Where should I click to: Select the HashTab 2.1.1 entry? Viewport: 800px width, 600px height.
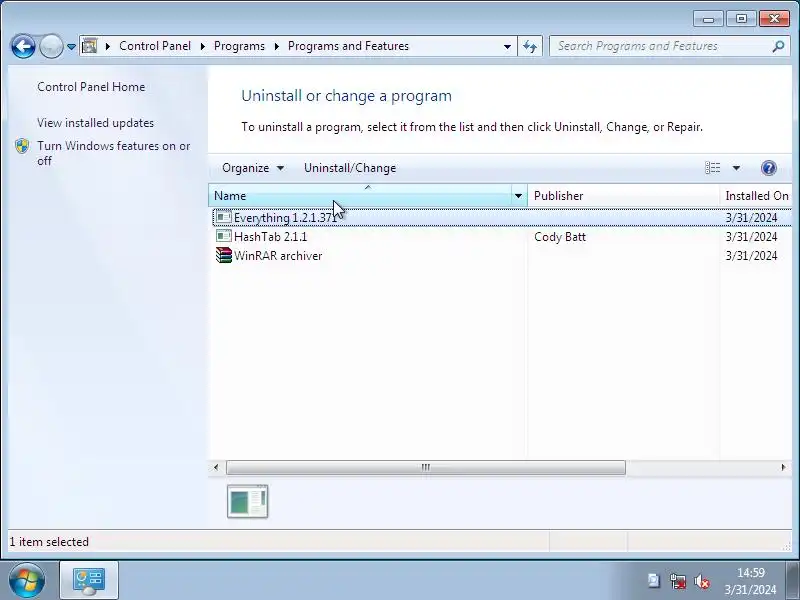(502, 237)
